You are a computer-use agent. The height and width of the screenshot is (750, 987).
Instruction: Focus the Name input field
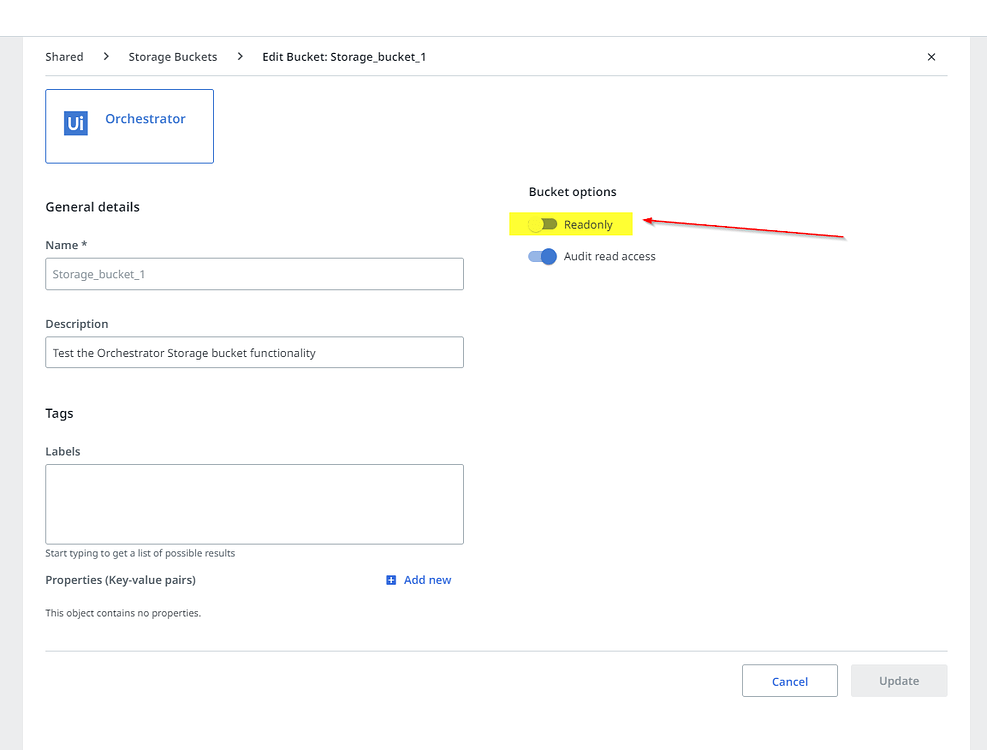tap(254, 274)
